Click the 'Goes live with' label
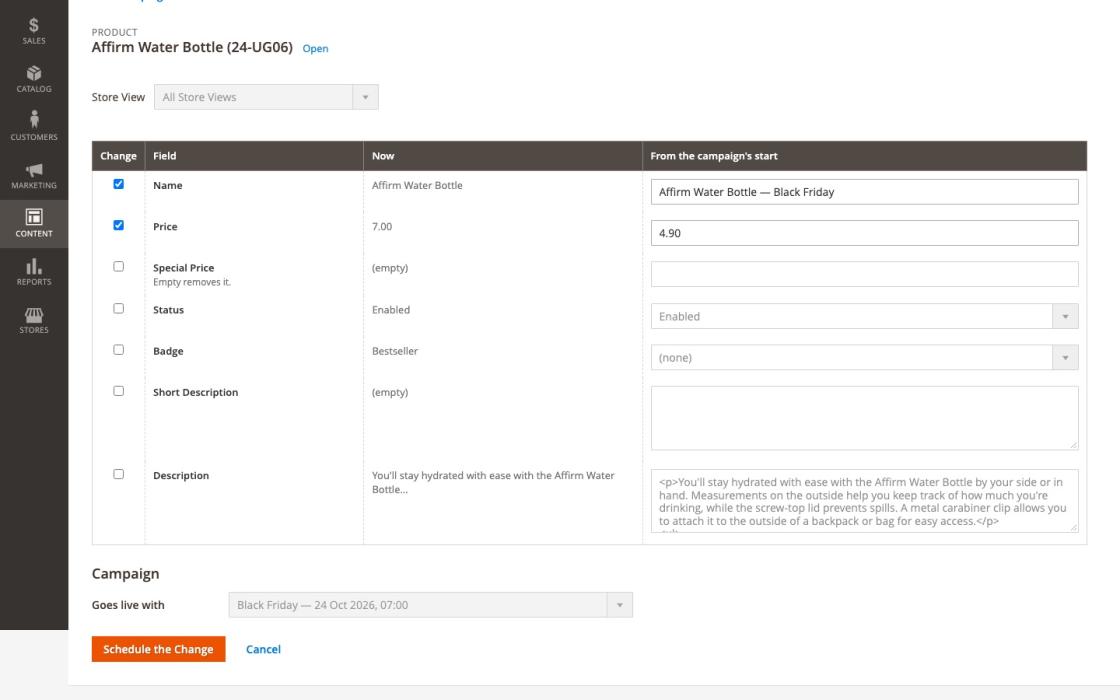The image size is (1120, 700). coord(128,605)
